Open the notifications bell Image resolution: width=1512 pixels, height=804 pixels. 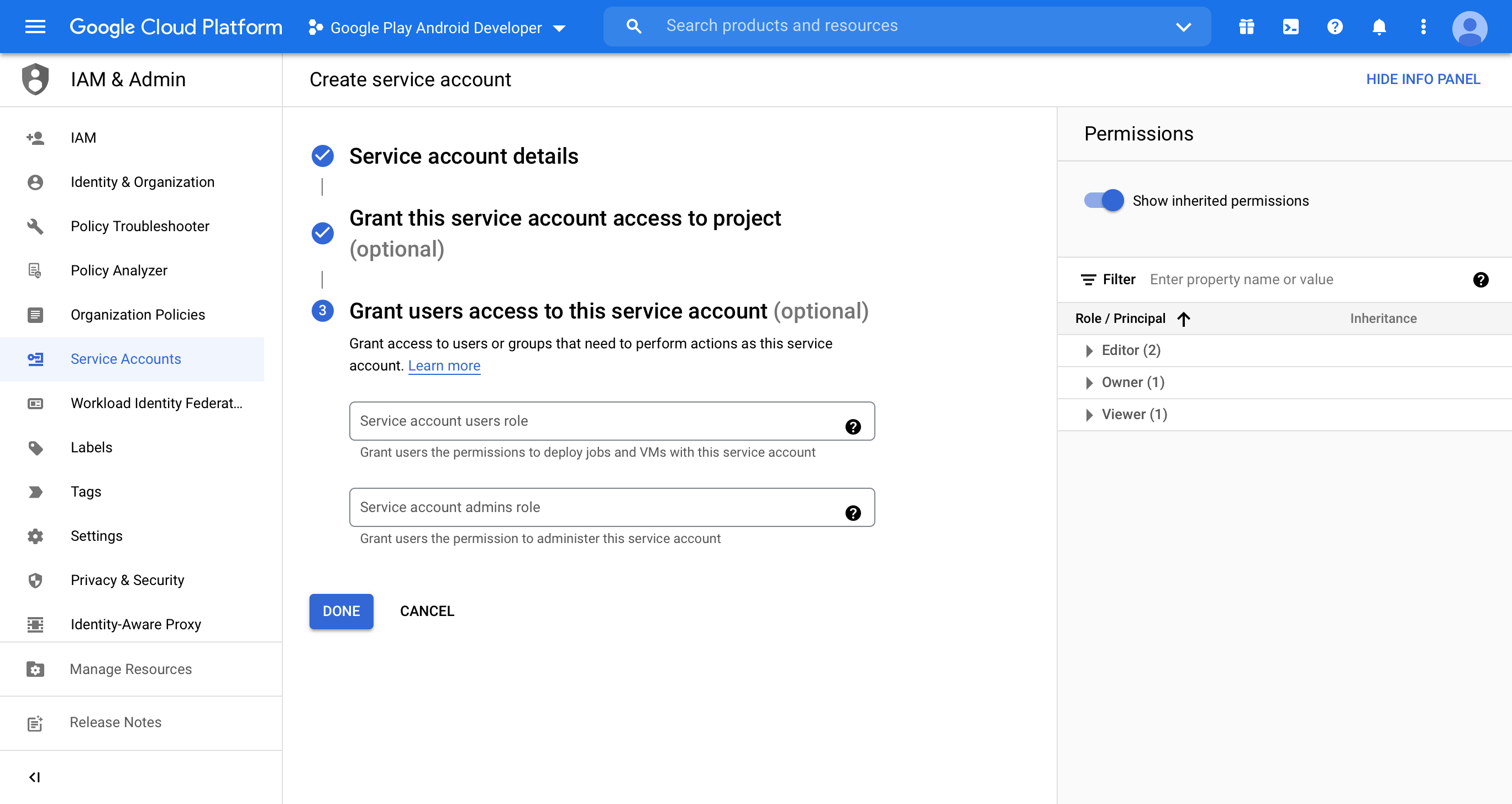[1379, 27]
